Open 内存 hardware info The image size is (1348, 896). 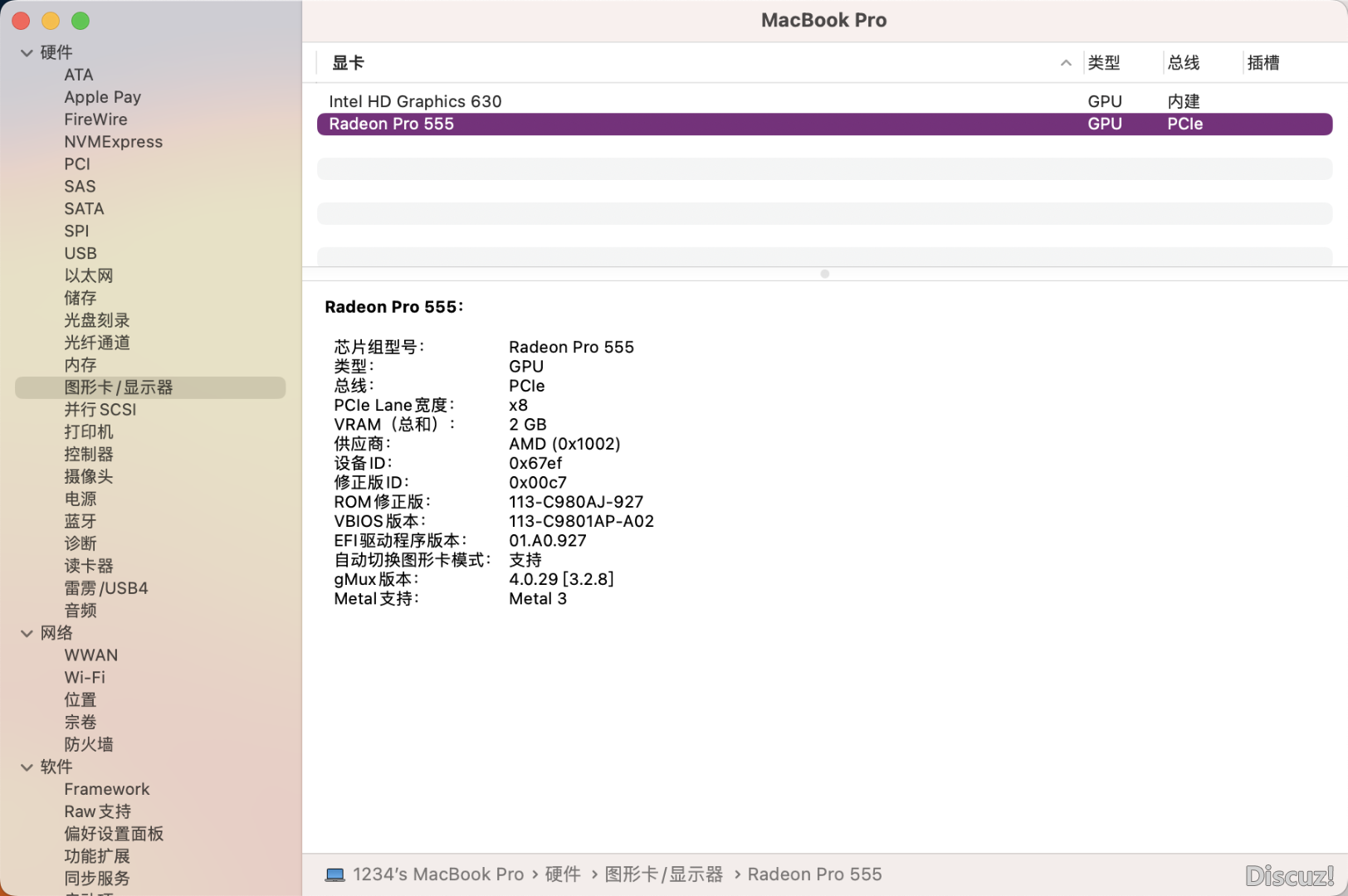(81, 365)
